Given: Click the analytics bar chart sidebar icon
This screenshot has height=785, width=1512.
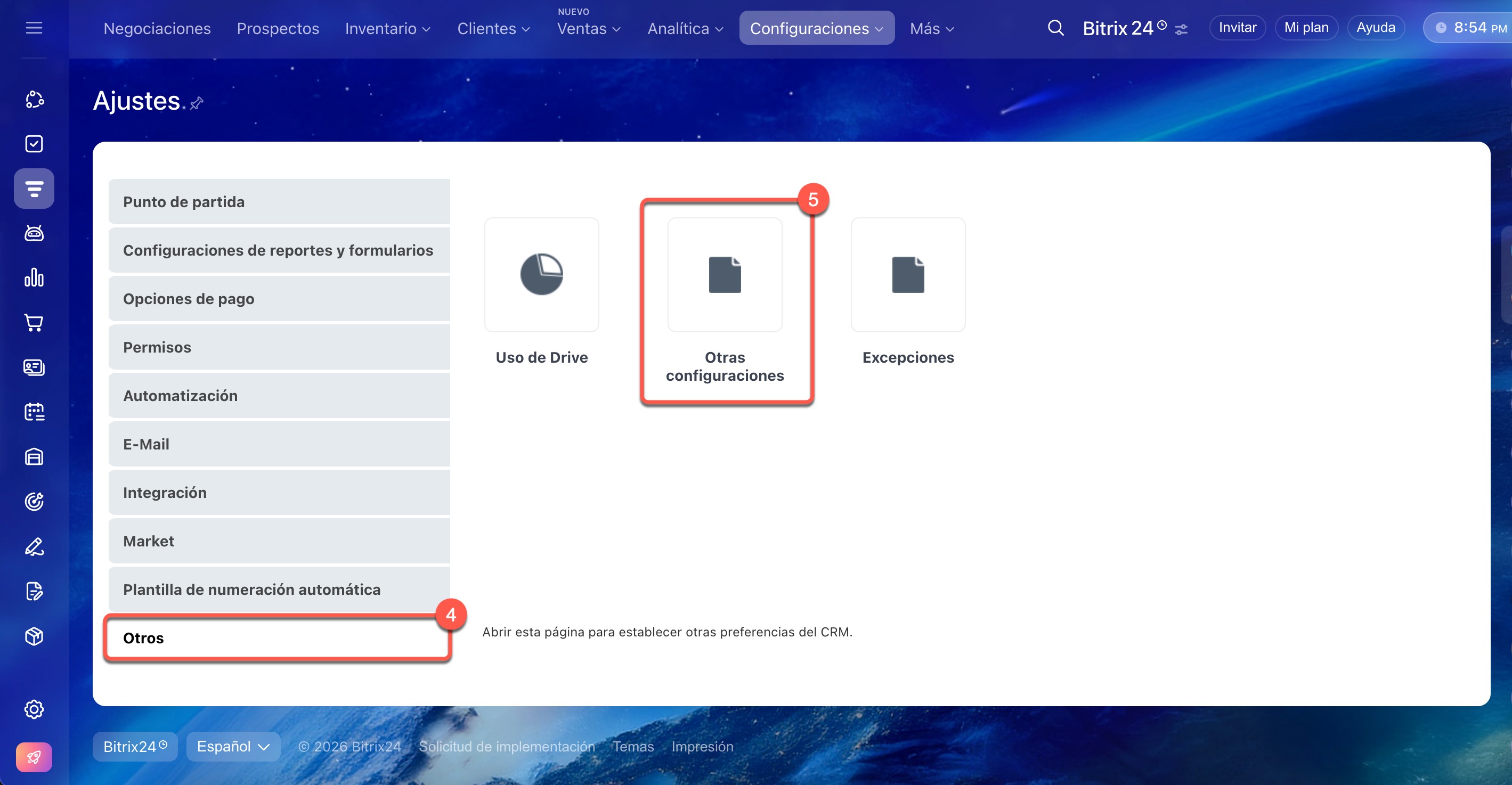Looking at the screenshot, I should coord(34,278).
